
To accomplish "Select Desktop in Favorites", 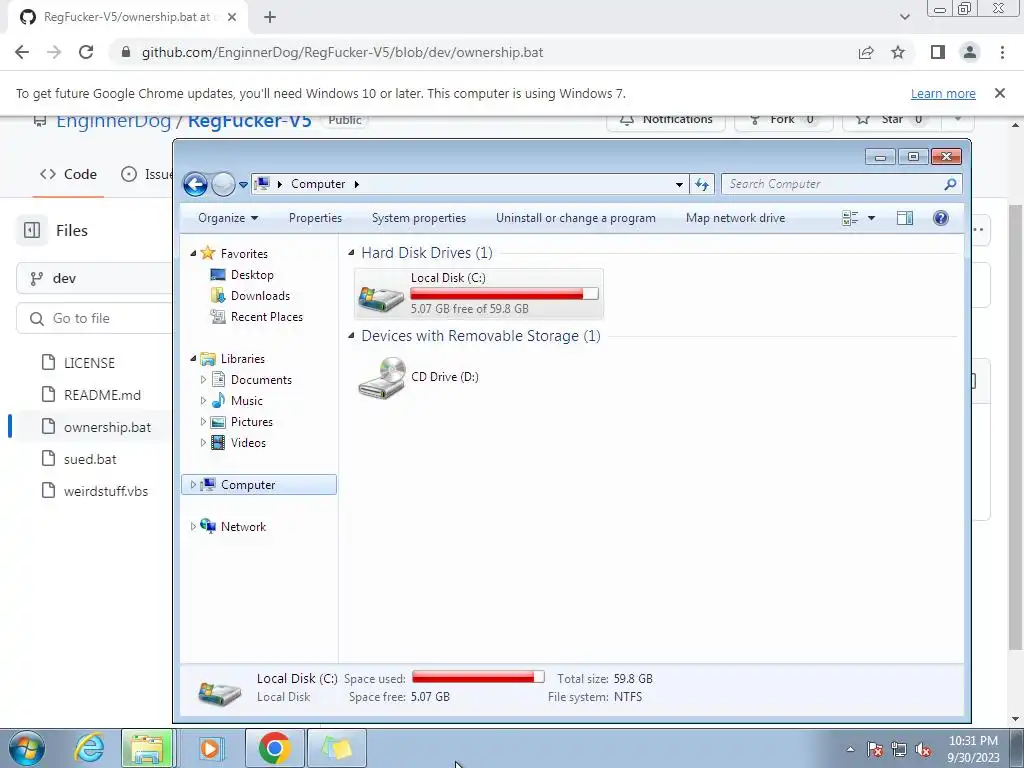I will tap(252, 275).
